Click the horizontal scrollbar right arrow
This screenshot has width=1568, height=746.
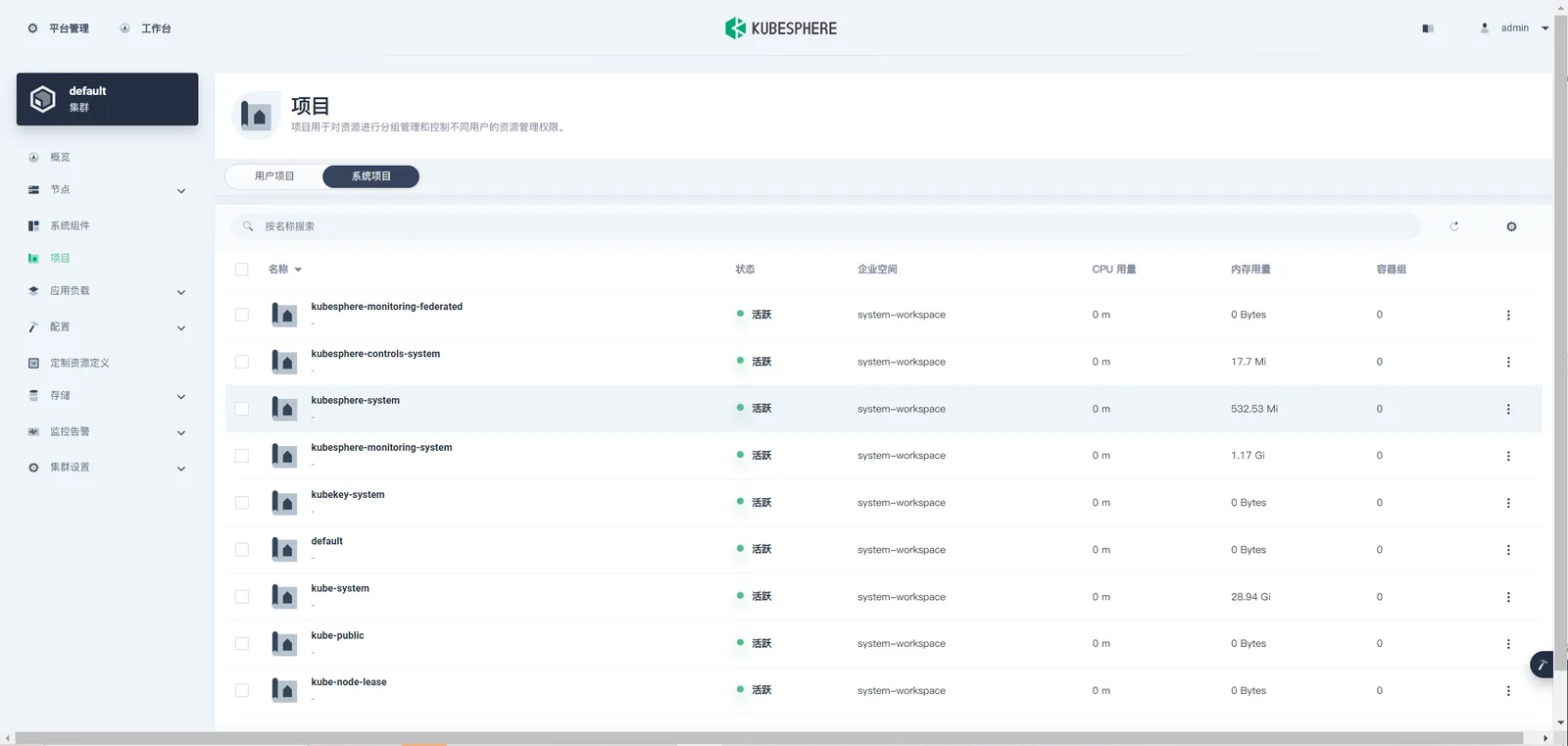(x=1545, y=738)
